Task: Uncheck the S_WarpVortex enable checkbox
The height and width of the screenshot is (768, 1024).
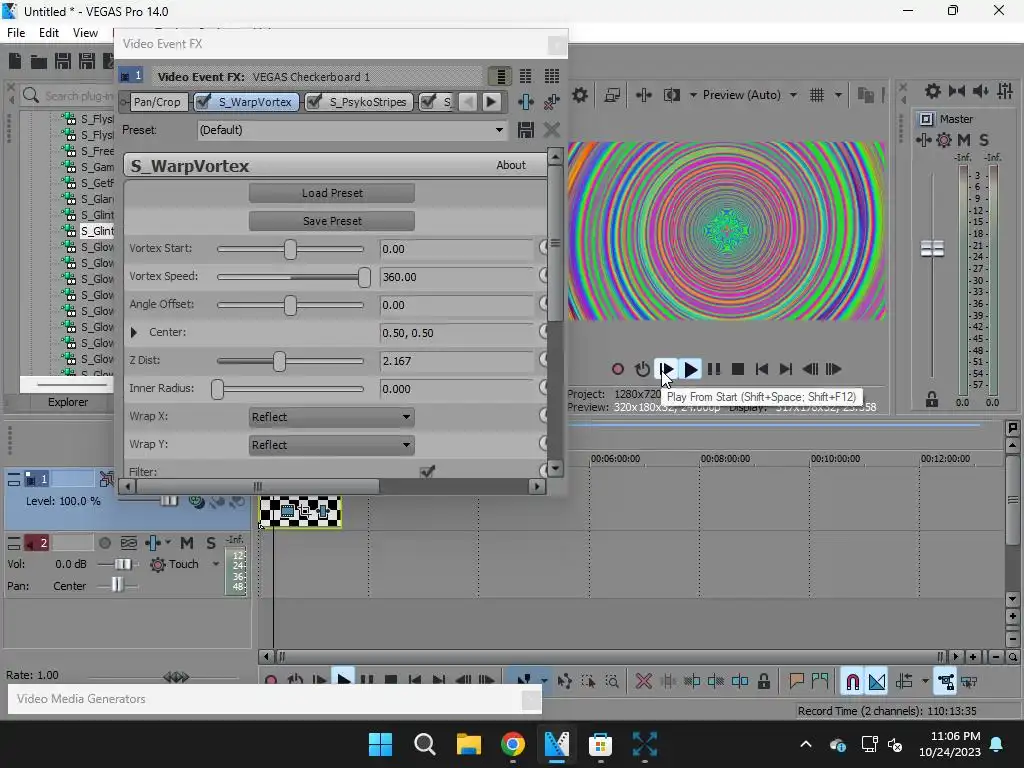Action: click(x=203, y=101)
